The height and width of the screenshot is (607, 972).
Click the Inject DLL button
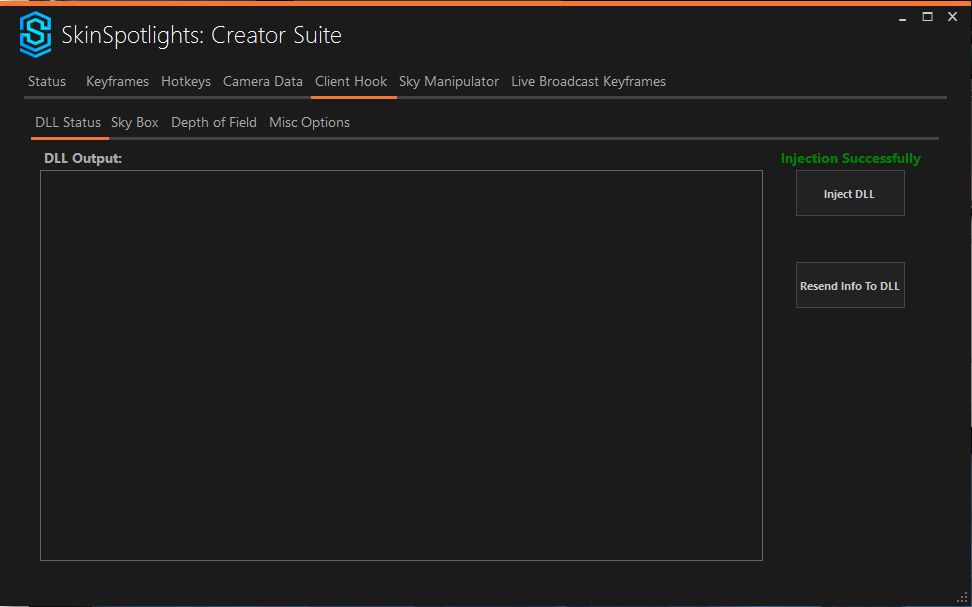point(850,193)
